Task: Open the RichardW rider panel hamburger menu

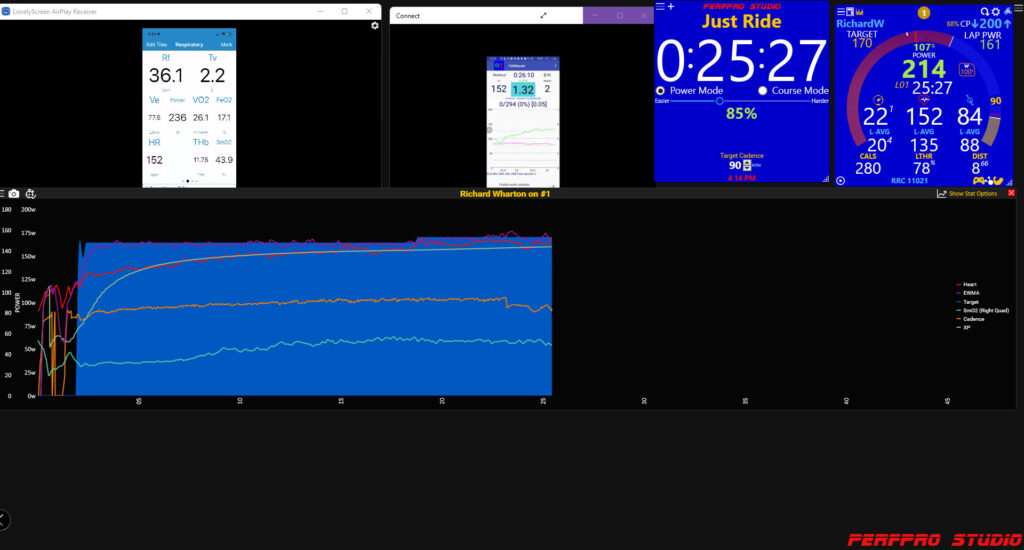Action: [x=840, y=12]
